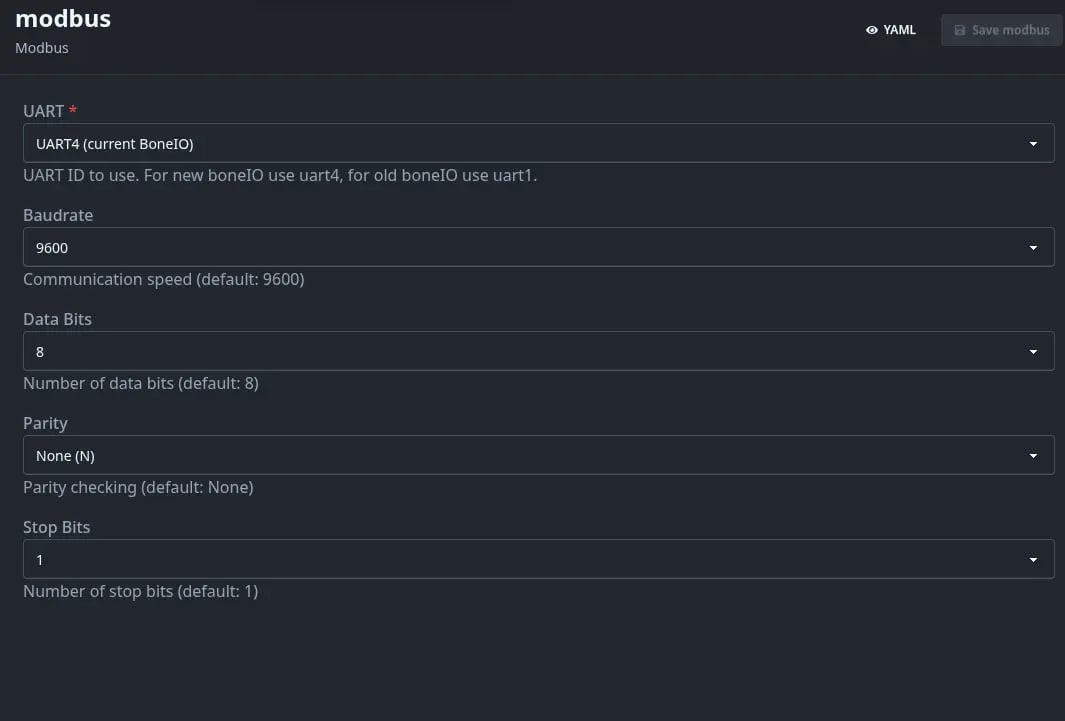Click the chevron arrow on the Stop Bits field
Image resolution: width=1065 pixels, height=721 pixels.
coord(1034,559)
